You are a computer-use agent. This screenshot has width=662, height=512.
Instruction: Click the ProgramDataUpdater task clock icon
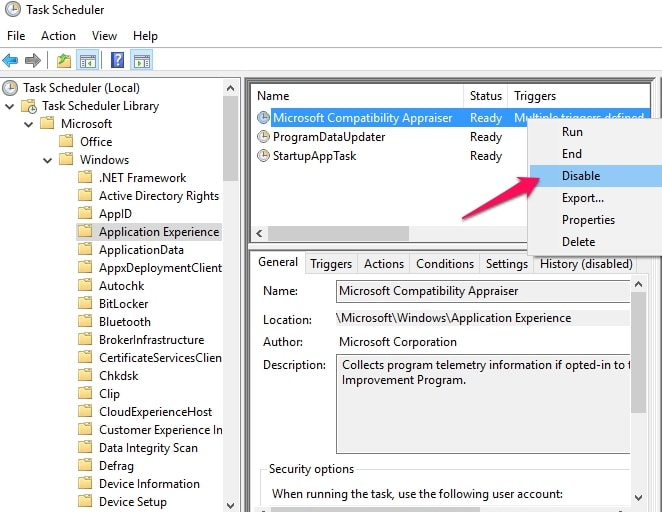click(x=263, y=136)
